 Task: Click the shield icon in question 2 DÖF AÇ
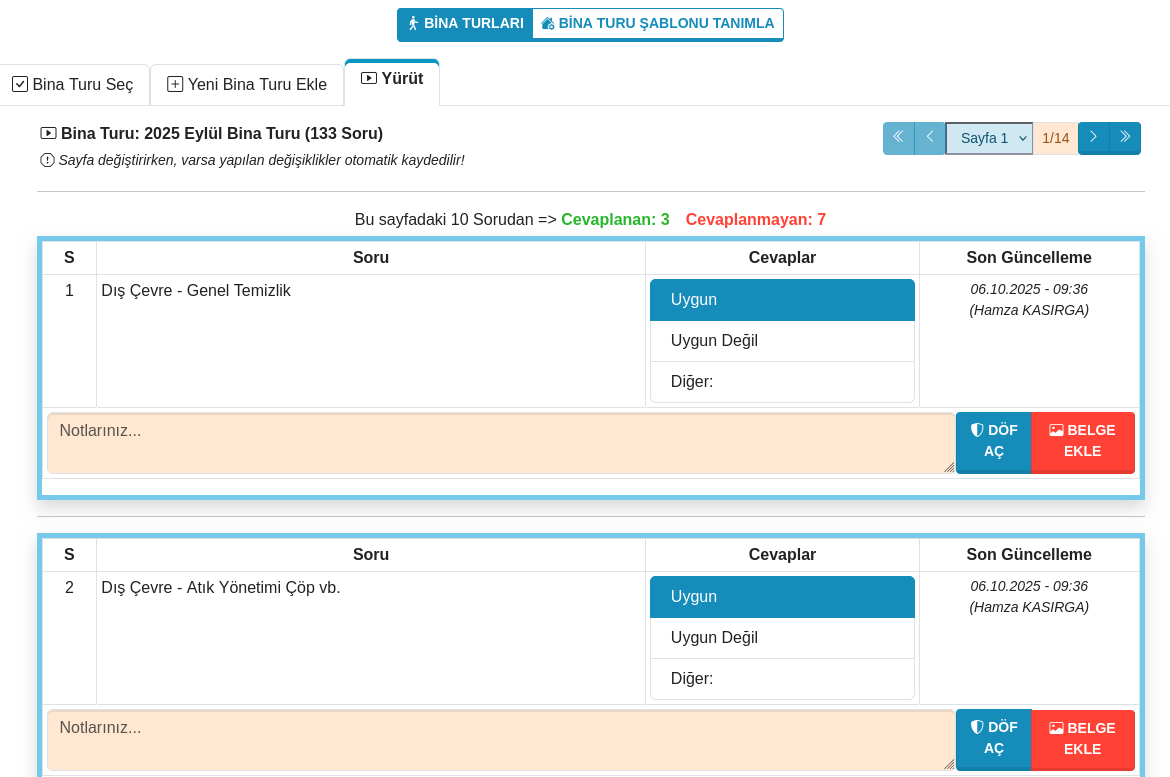coord(977,727)
